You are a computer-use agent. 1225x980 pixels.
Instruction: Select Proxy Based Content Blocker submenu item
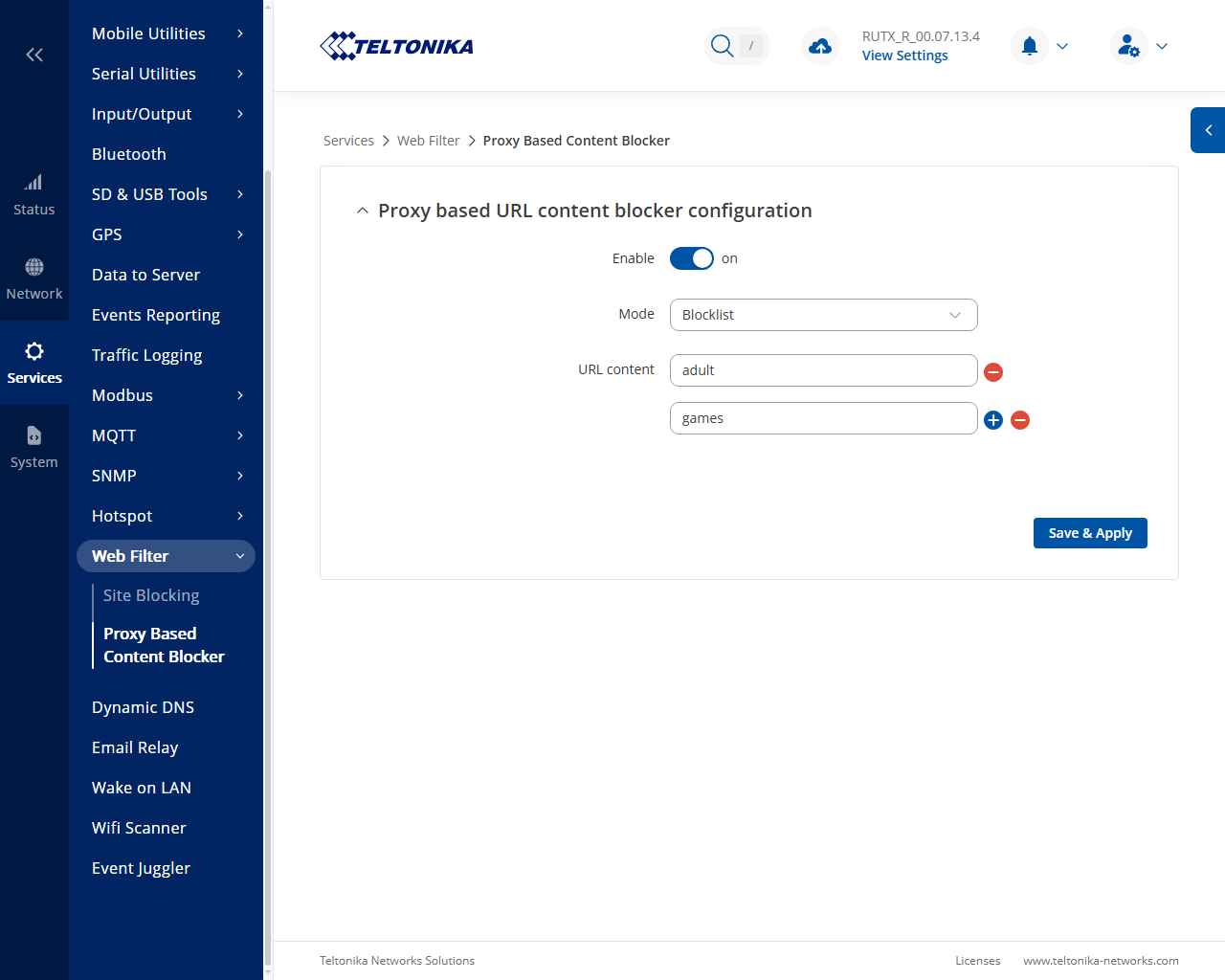pyautogui.click(x=164, y=645)
